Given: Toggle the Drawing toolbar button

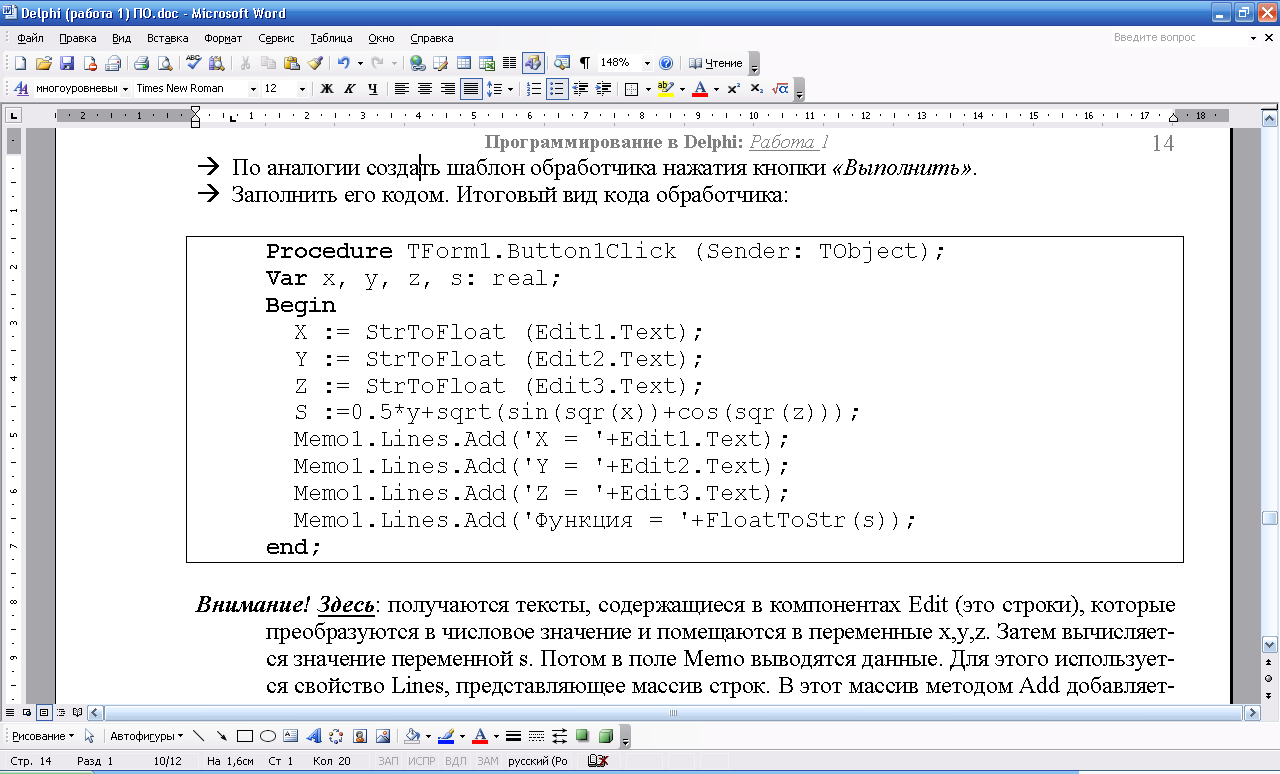Looking at the screenshot, I should [533, 63].
